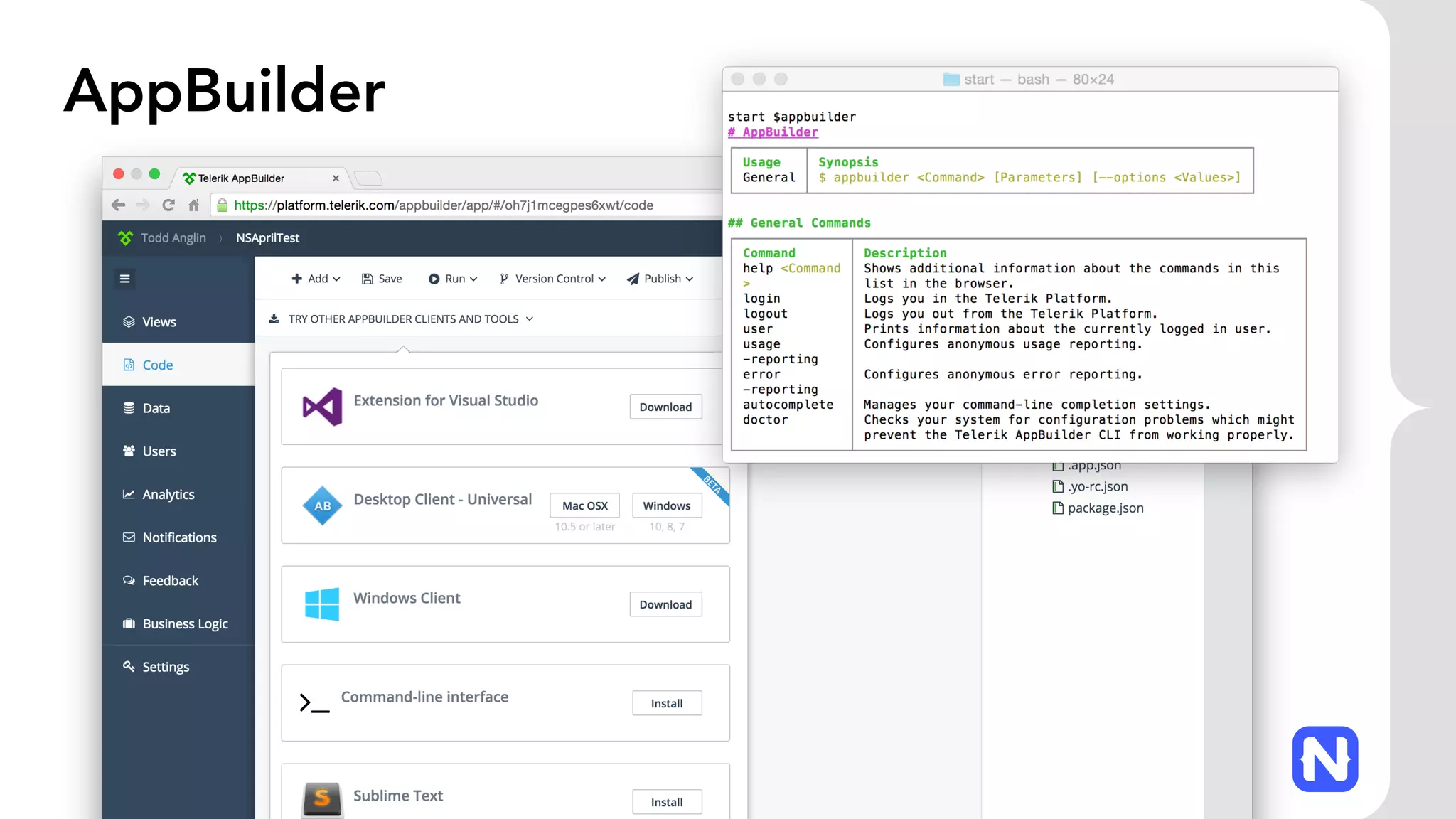Open package.json in file tree
The image size is (1456, 819).
1098,508
